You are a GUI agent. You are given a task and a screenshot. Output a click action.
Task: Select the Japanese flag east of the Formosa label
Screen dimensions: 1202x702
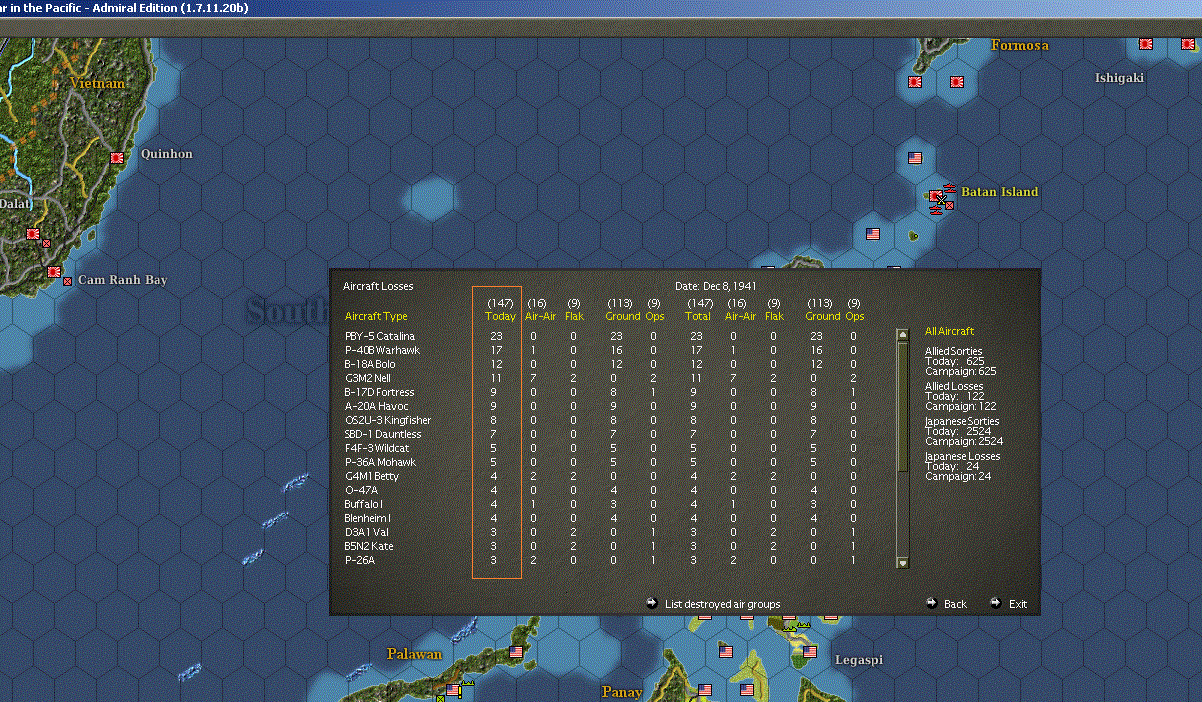[x=1146, y=44]
